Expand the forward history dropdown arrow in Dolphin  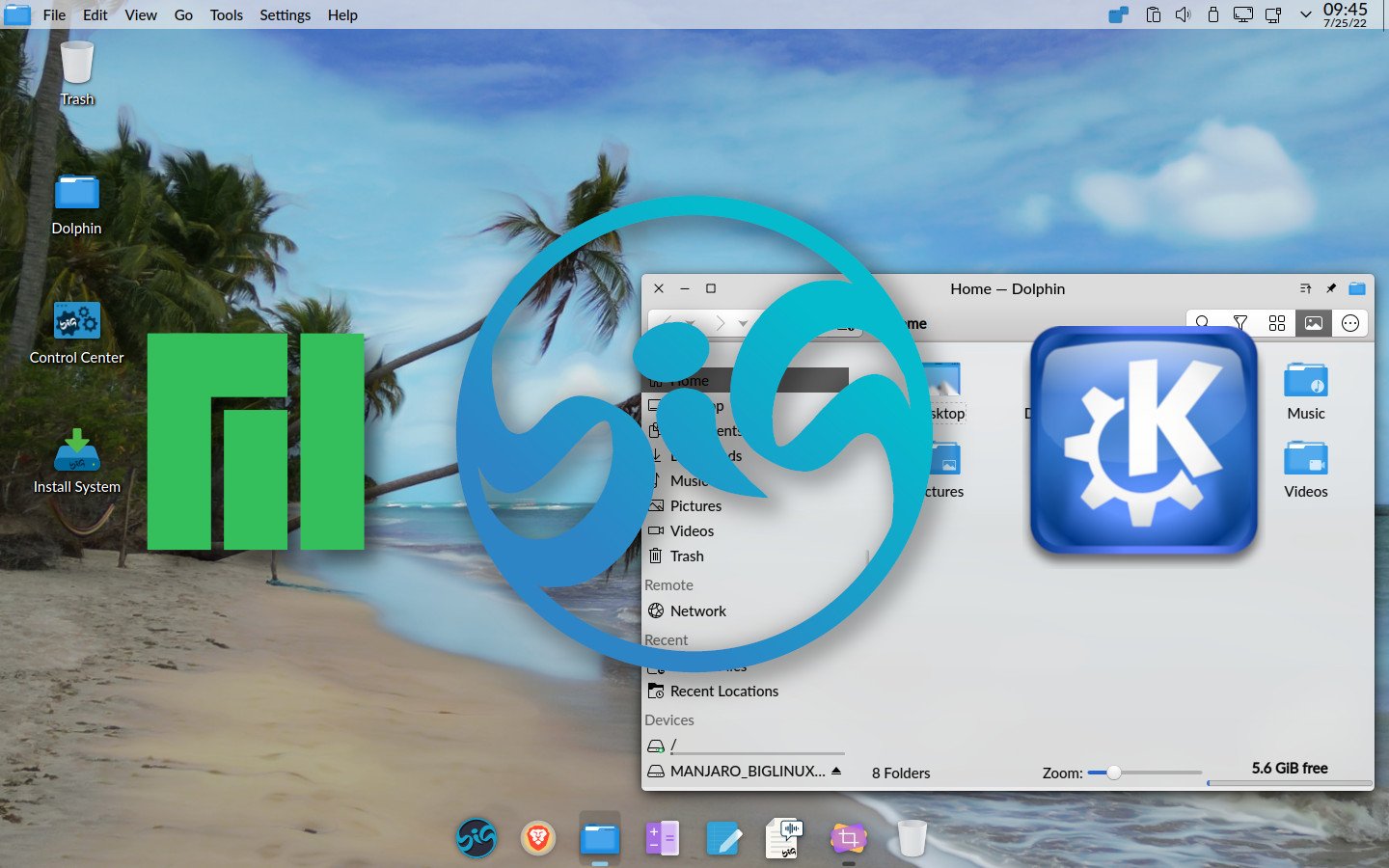point(743,323)
